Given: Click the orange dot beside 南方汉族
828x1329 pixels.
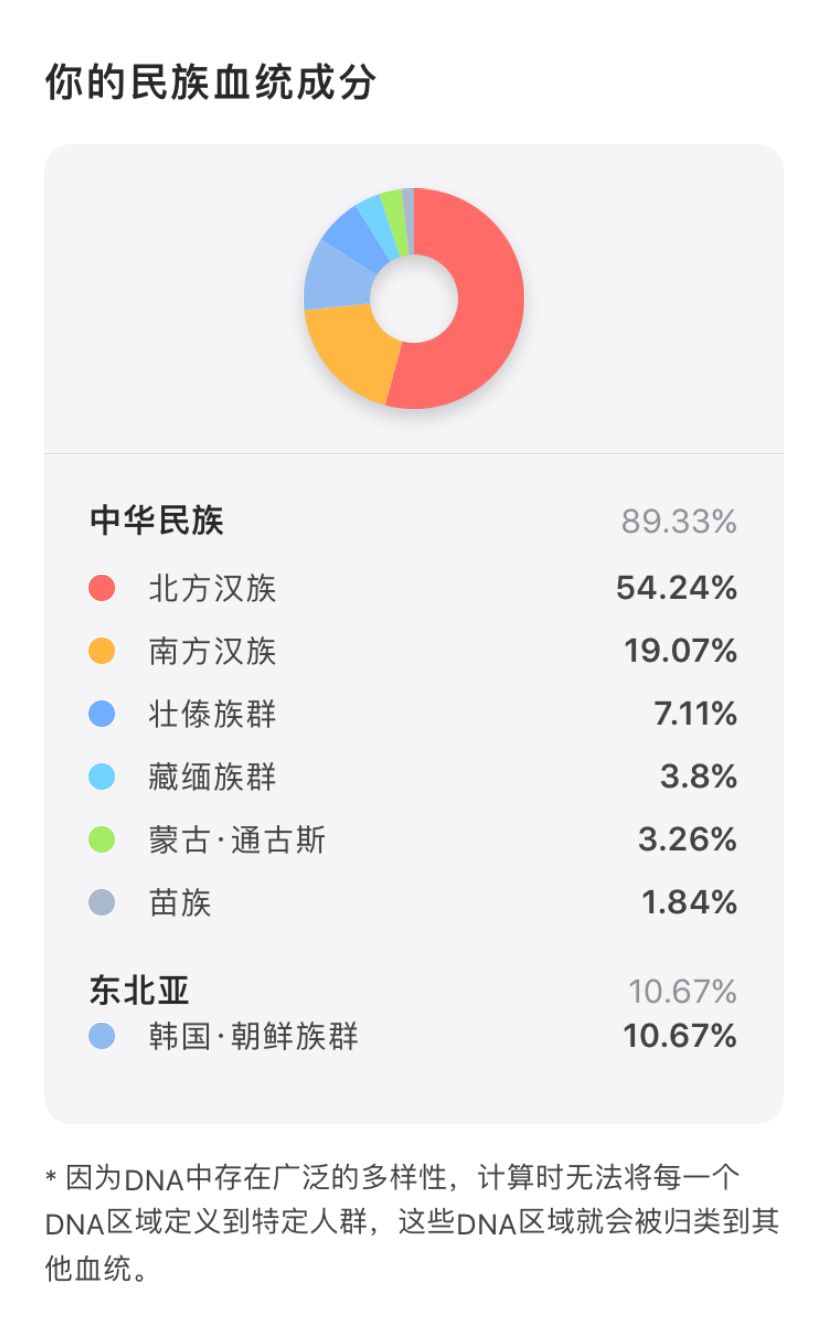Looking at the screenshot, I should 102,651.
